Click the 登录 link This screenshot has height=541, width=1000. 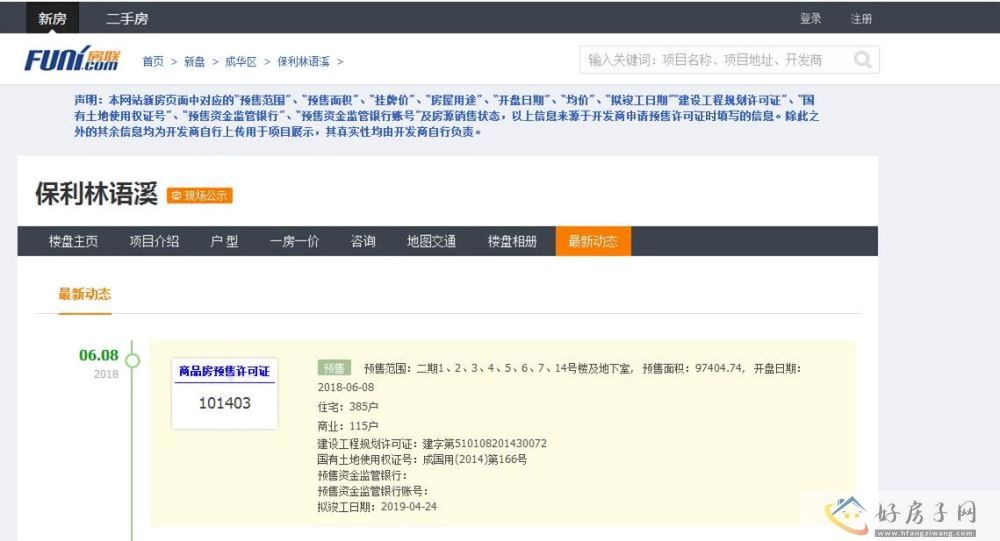tap(811, 19)
